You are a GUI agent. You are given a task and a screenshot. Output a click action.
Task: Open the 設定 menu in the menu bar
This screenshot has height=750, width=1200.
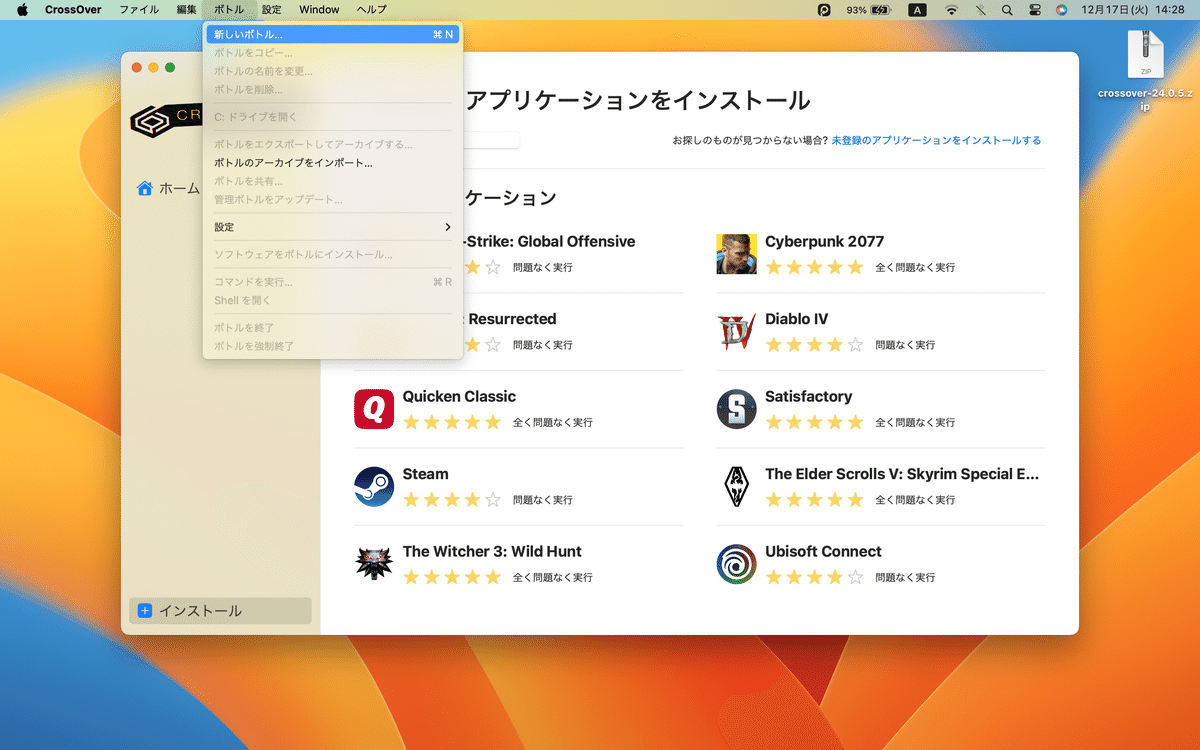click(271, 10)
